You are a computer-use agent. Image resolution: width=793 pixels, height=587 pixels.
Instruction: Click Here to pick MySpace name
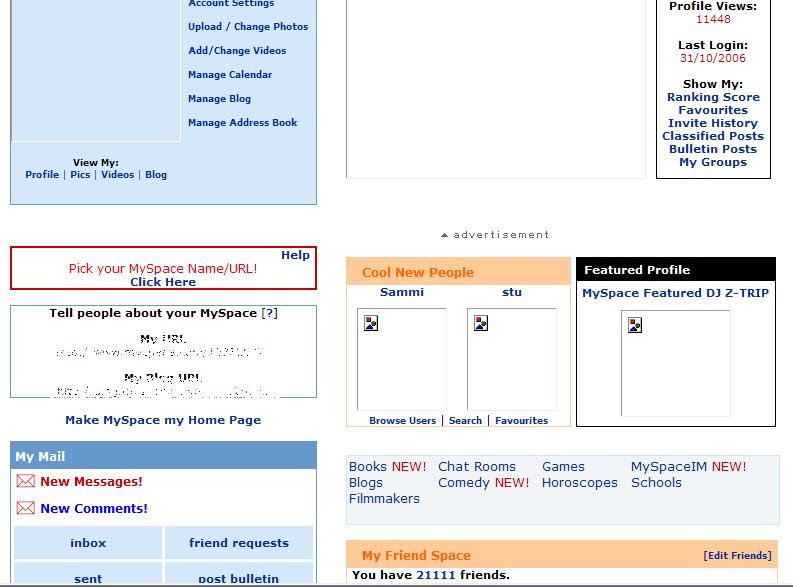click(163, 282)
